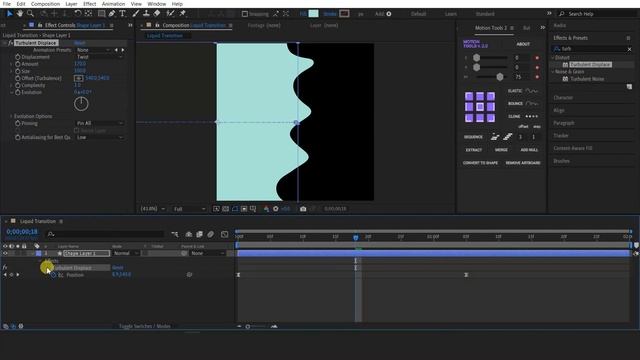
Task: Open the Displacement type dropdown
Action: (x=100, y=57)
